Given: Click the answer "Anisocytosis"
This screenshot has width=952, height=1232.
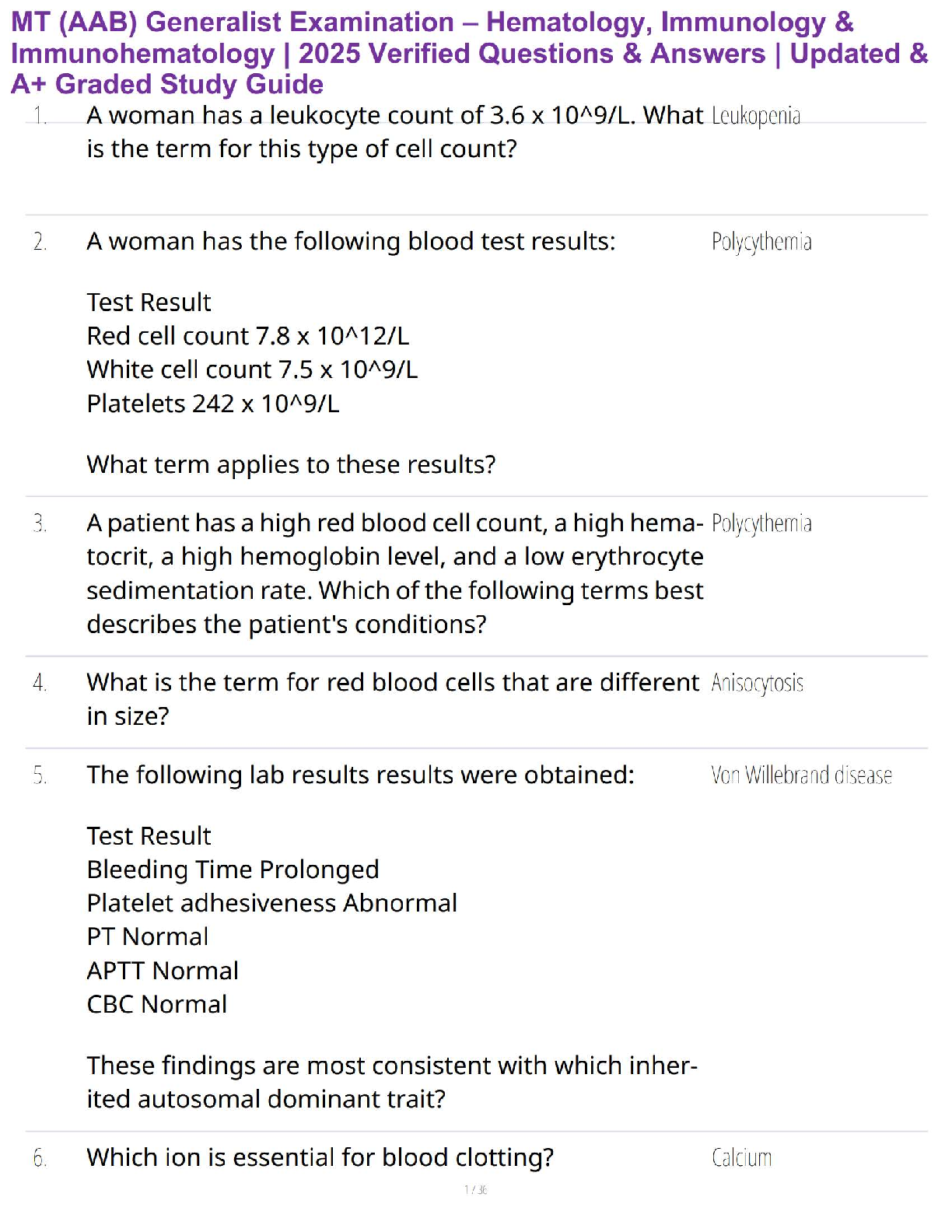Looking at the screenshot, I should pos(757,683).
